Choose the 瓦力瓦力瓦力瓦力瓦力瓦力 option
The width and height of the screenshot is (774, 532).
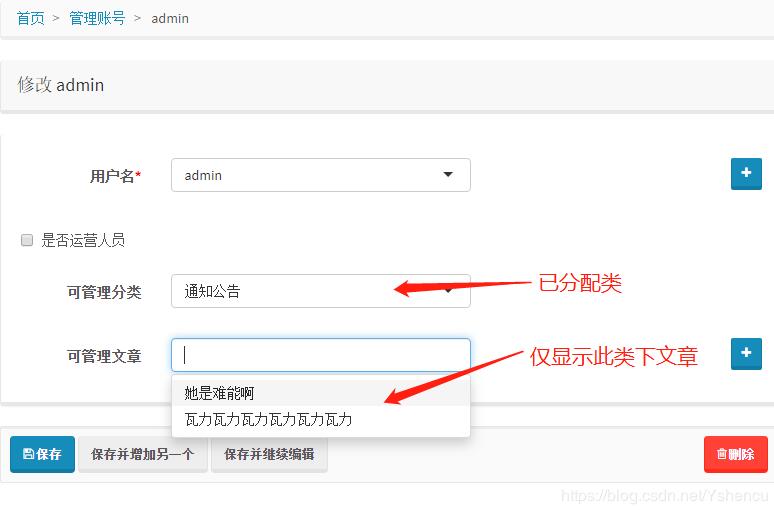pos(321,419)
